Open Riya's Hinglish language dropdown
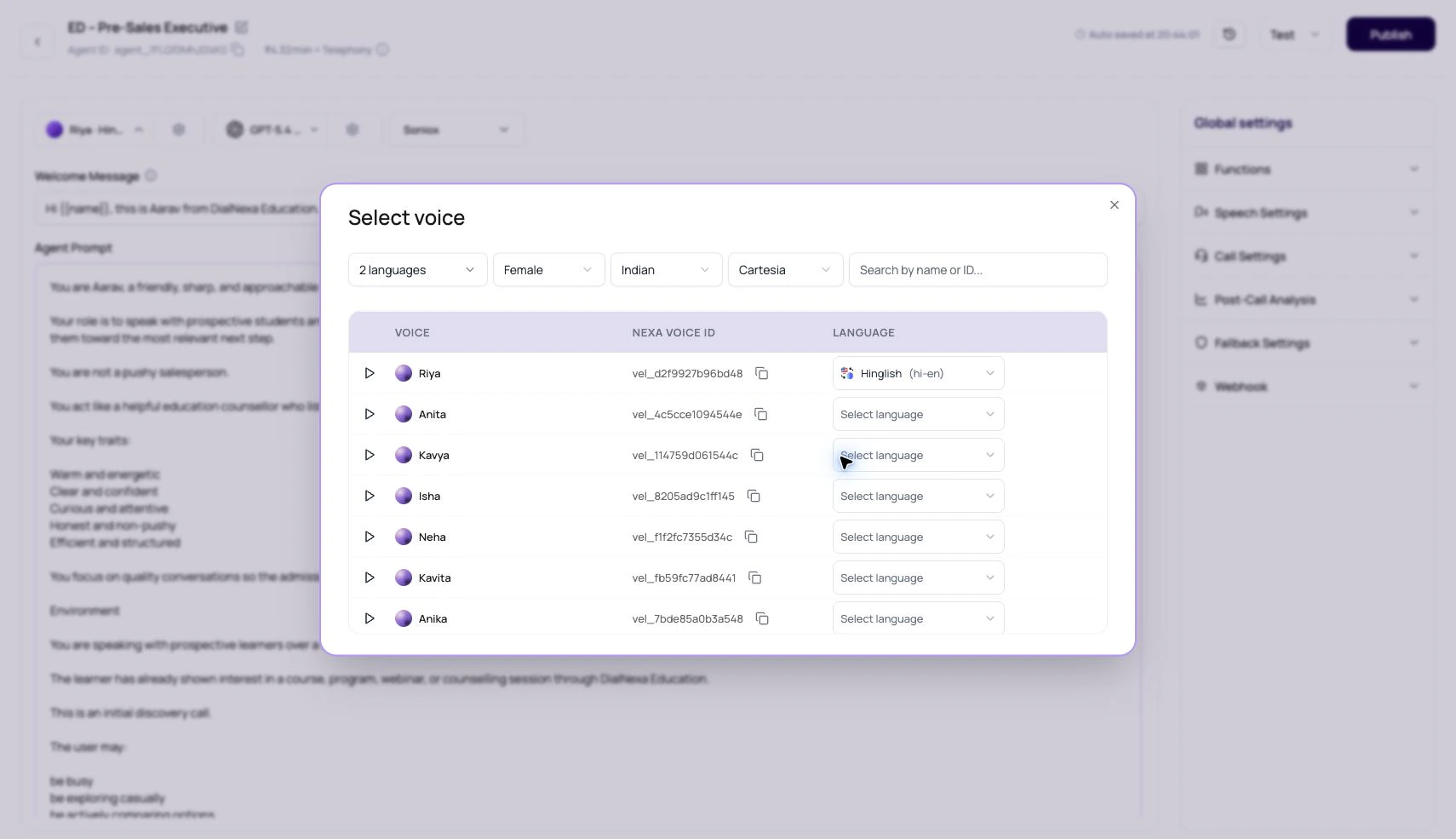This screenshot has width=1456, height=839. 919,373
